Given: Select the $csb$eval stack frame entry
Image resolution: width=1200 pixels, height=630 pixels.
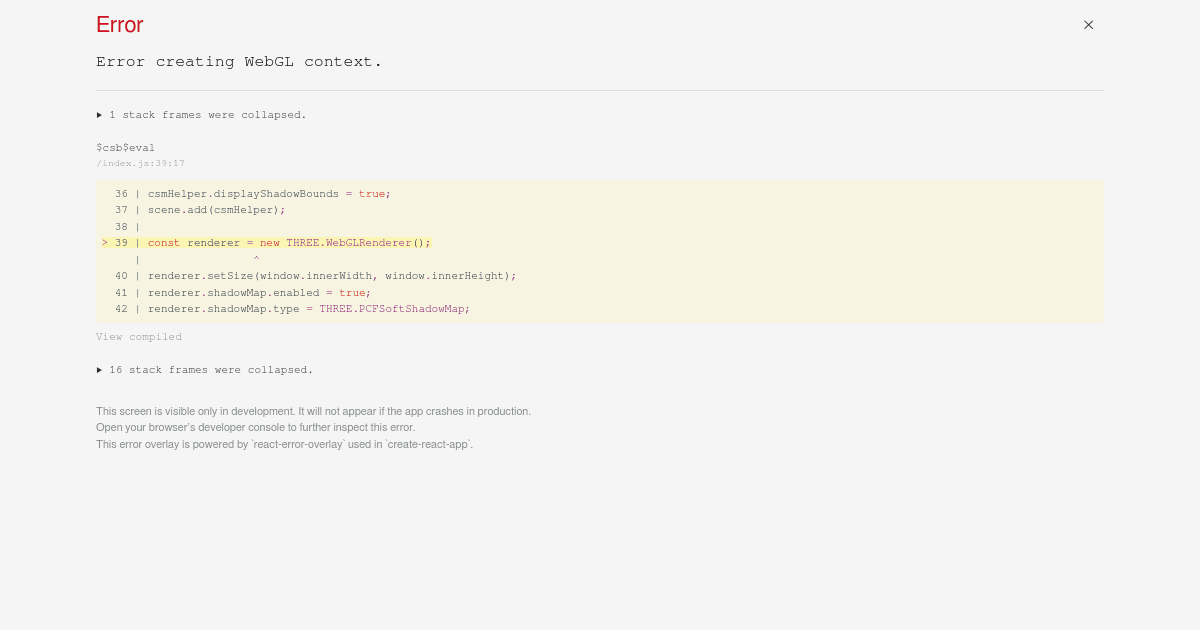Looking at the screenshot, I should click(x=125, y=147).
